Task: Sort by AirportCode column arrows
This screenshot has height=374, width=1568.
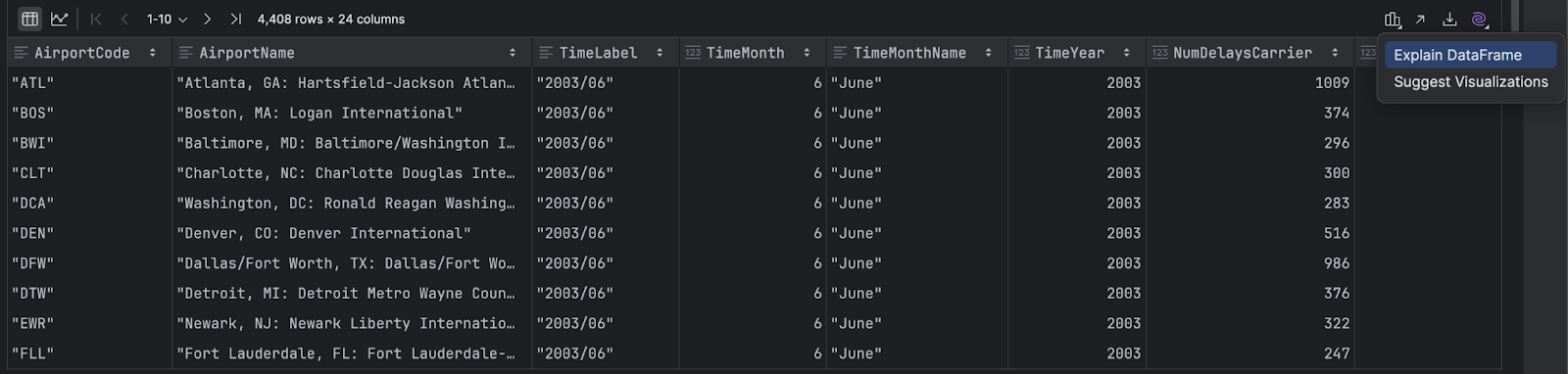Action: coord(153,53)
